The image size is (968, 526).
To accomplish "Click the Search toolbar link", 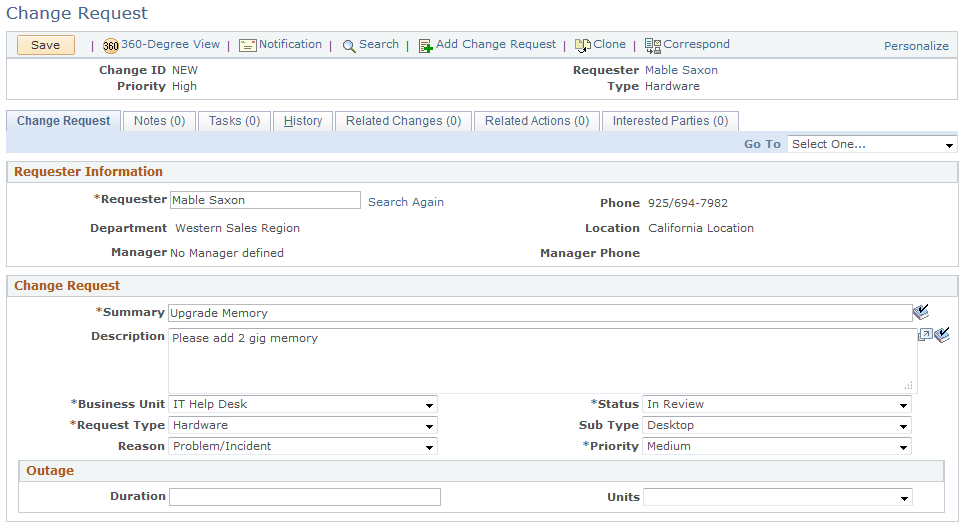I will 379,44.
